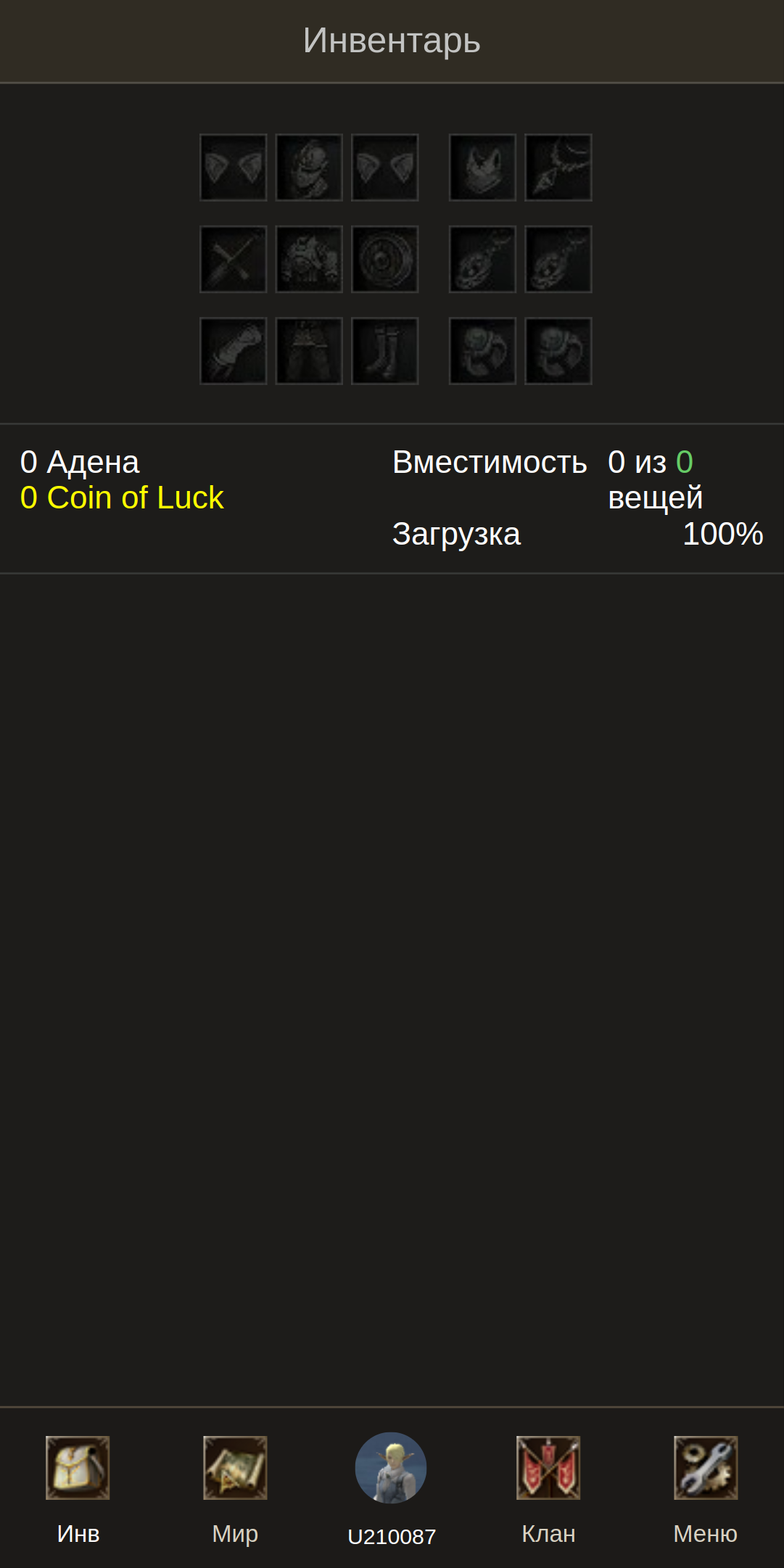The width and height of the screenshot is (784, 1568).
Task: Click the boots equipment slot
Action: (x=384, y=350)
